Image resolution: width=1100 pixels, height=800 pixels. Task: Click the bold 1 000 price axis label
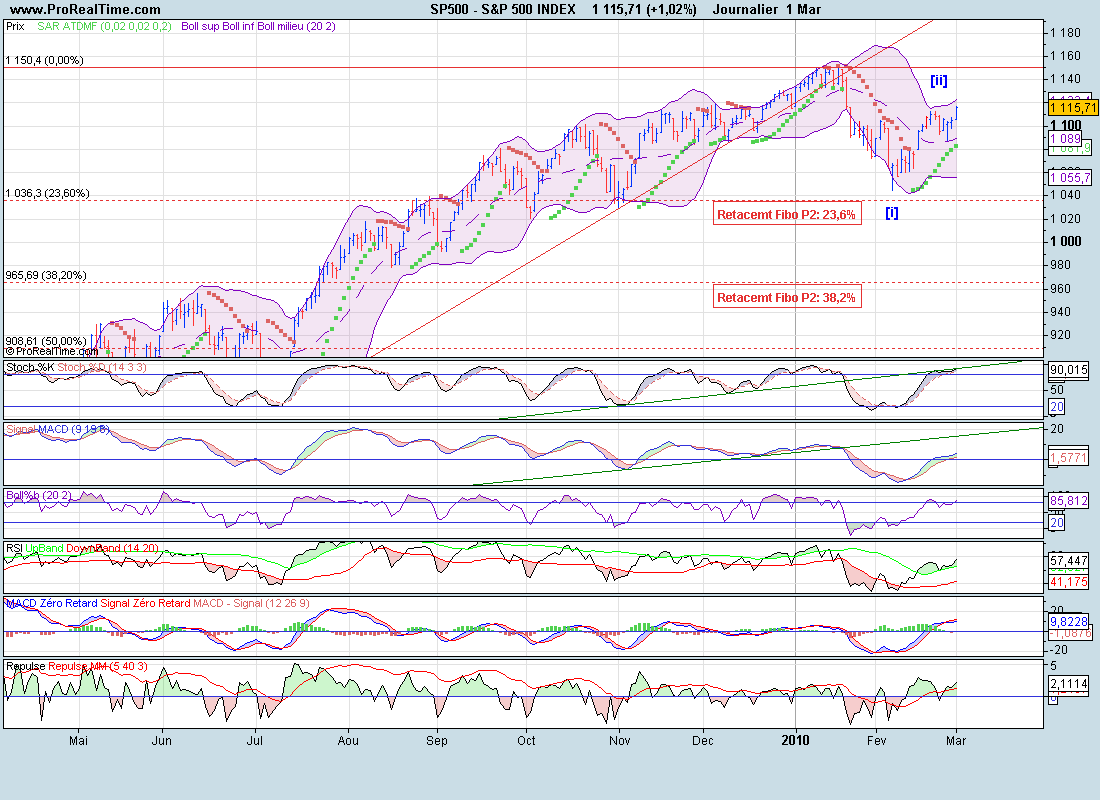pos(1065,241)
